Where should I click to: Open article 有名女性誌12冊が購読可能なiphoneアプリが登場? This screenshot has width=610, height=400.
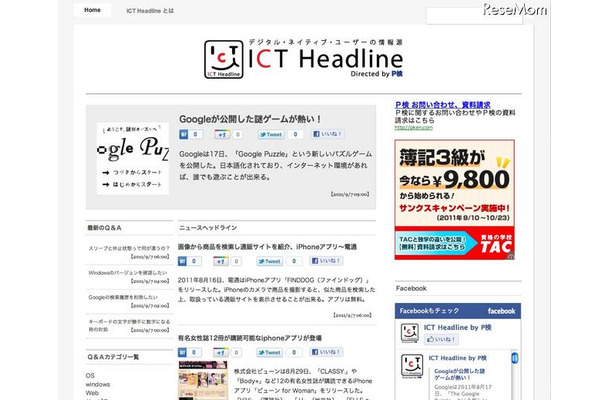(250, 338)
